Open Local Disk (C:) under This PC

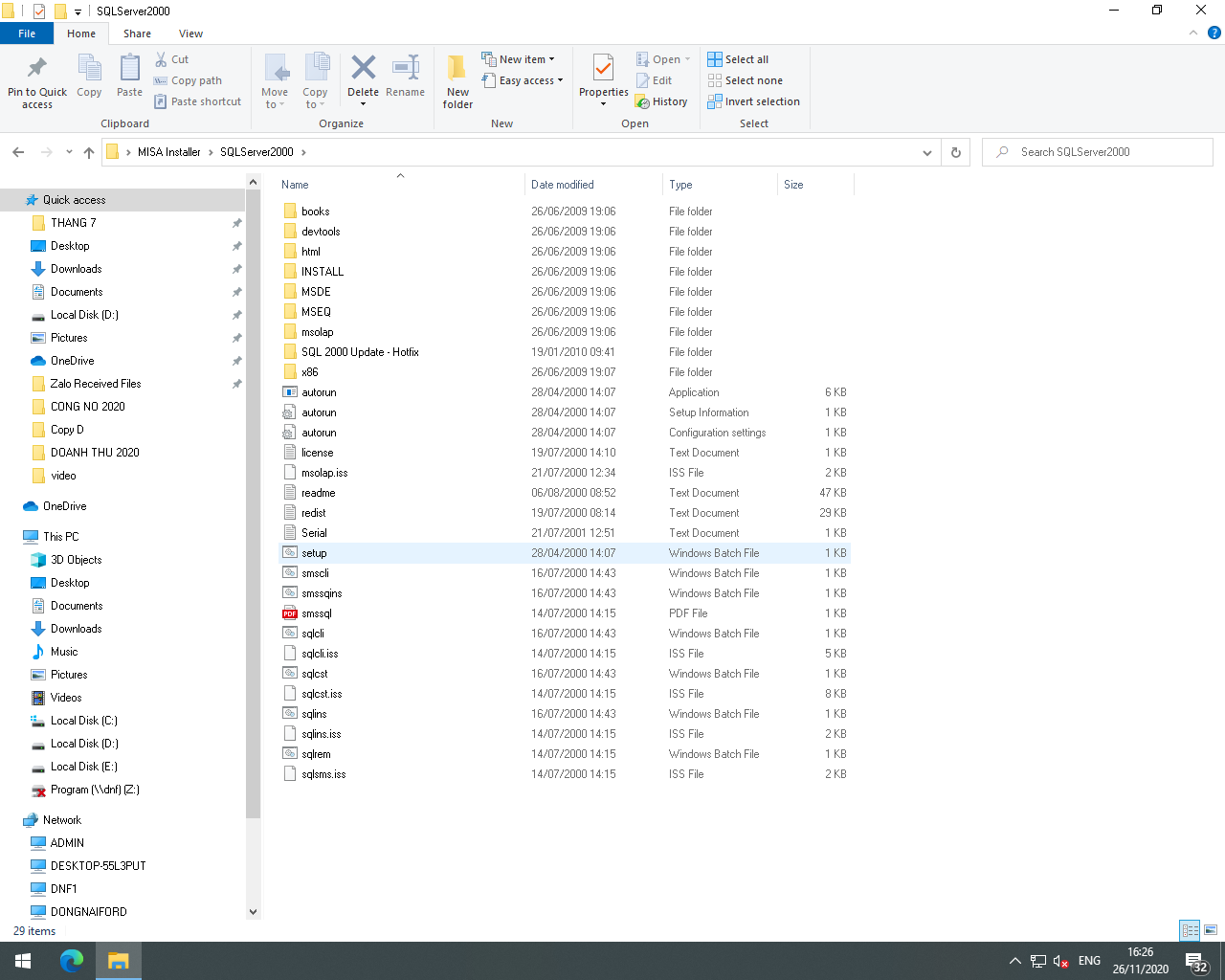point(83,721)
